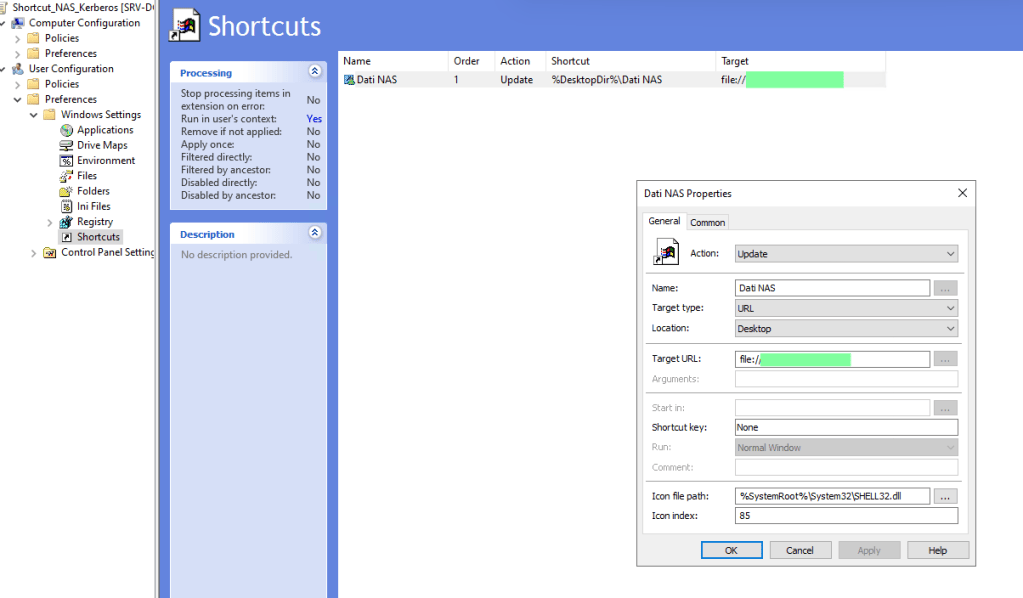Click the Computer Configuration icon

(x=18, y=23)
